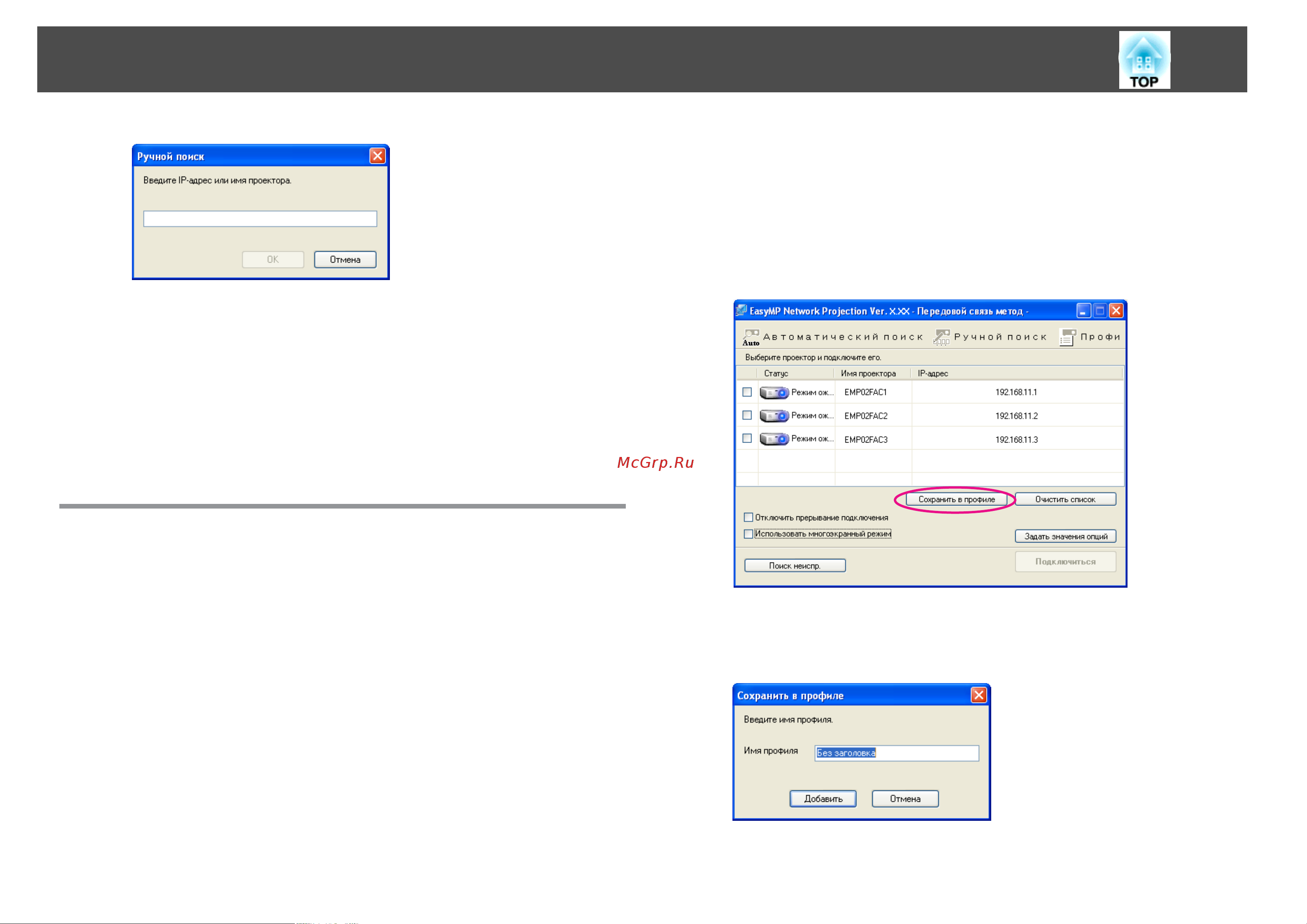Click Очистить список button
1307x924 pixels.
1065,499
